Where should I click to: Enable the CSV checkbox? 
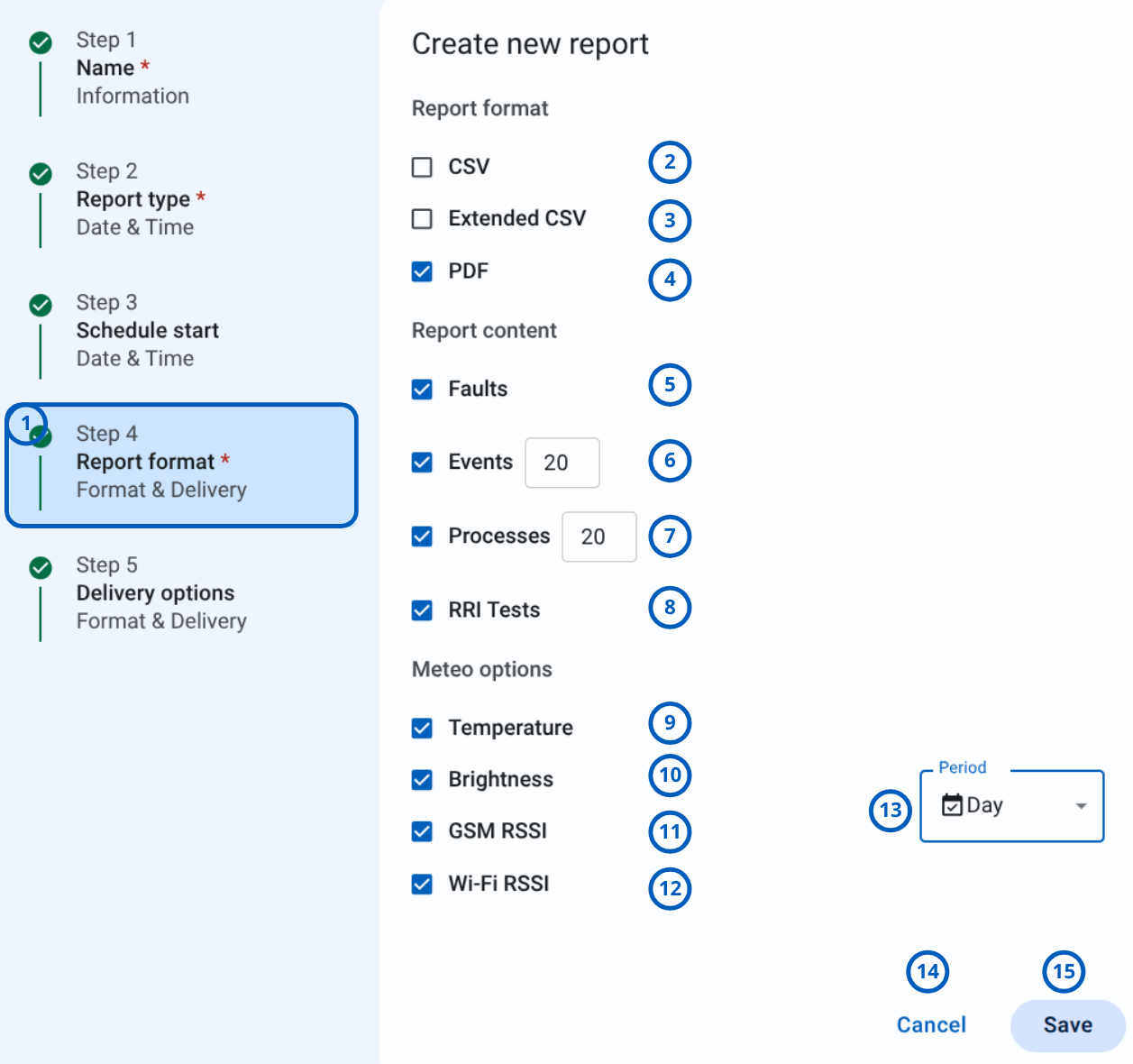tap(422, 167)
